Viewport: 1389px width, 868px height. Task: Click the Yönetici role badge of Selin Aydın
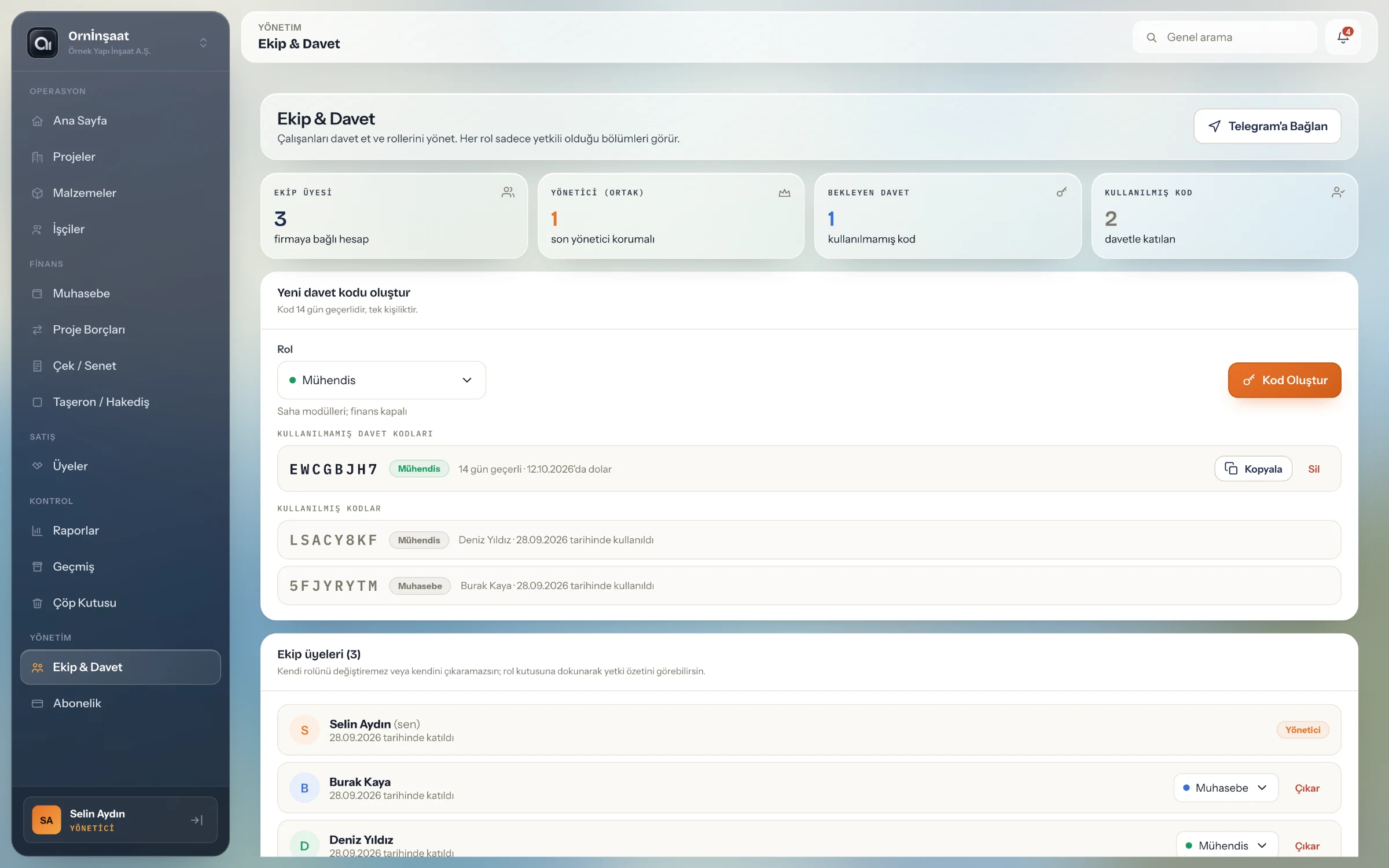click(x=1303, y=730)
